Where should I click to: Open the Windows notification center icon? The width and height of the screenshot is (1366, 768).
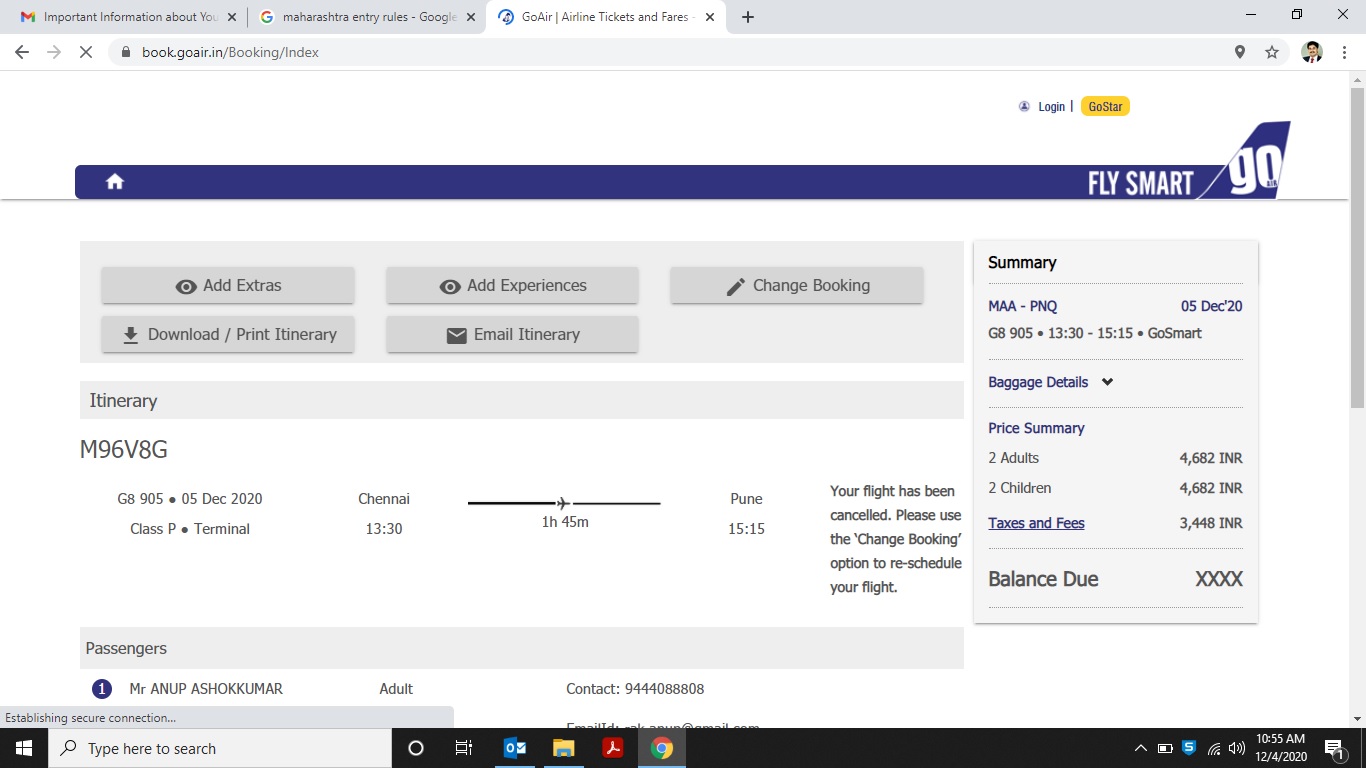[1333, 748]
